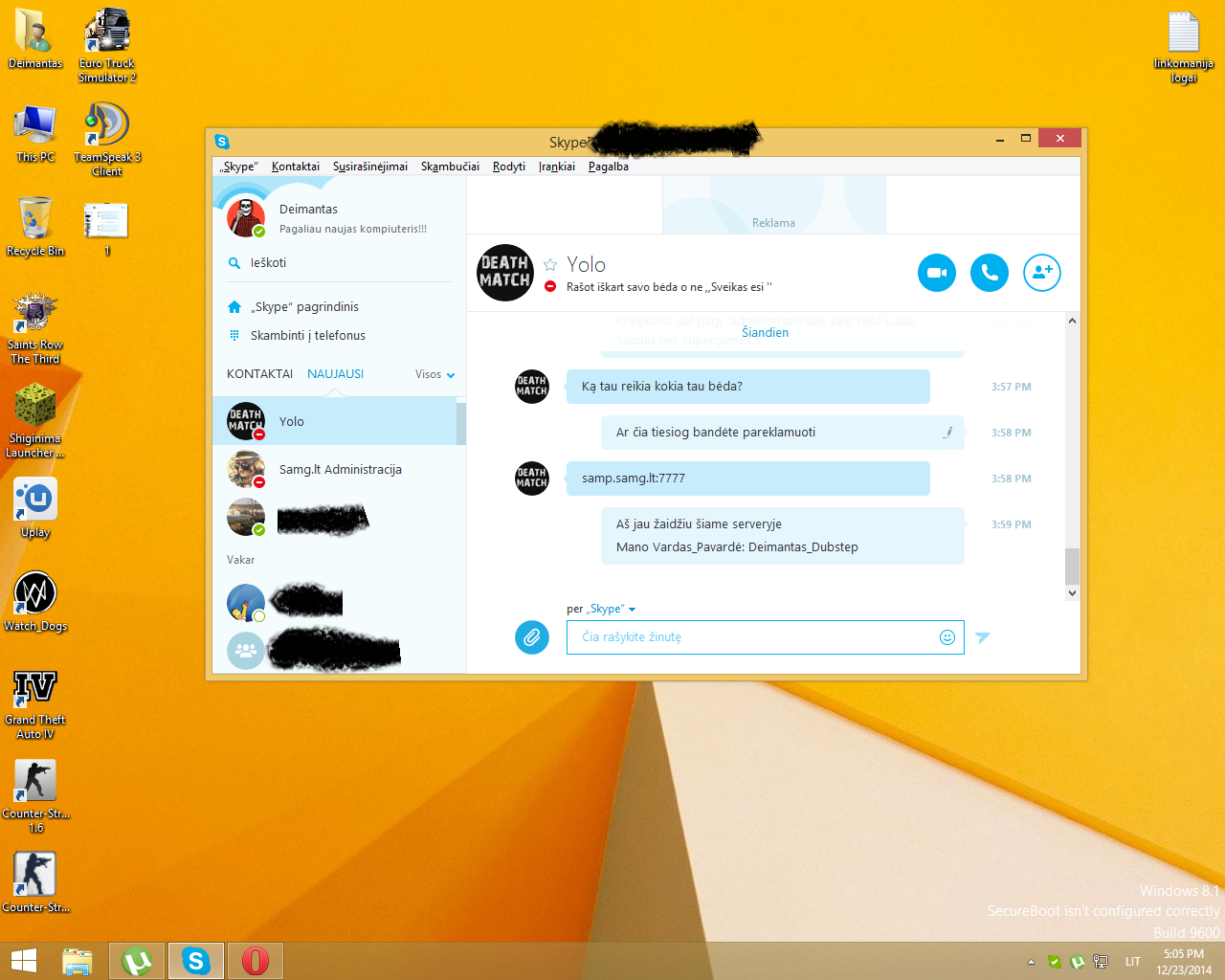Open the Skype home house icon
The width and height of the screenshot is (1225, 980).
click(x=234, y=307)
